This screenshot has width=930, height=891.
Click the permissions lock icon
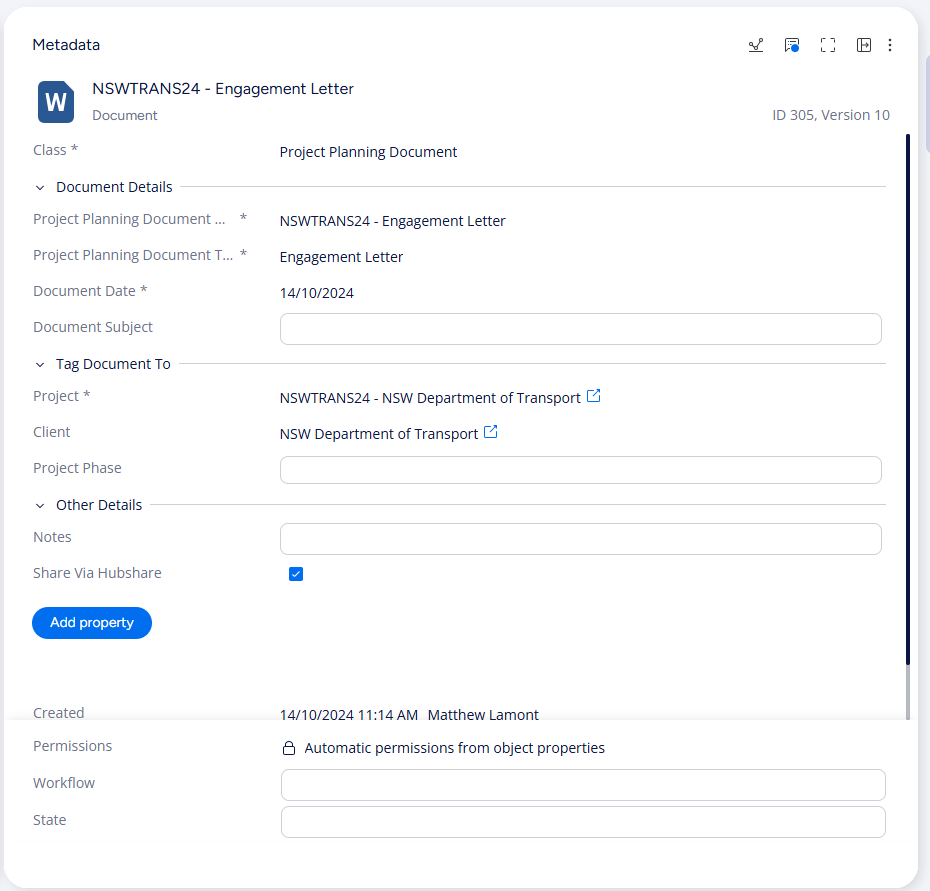289,748
